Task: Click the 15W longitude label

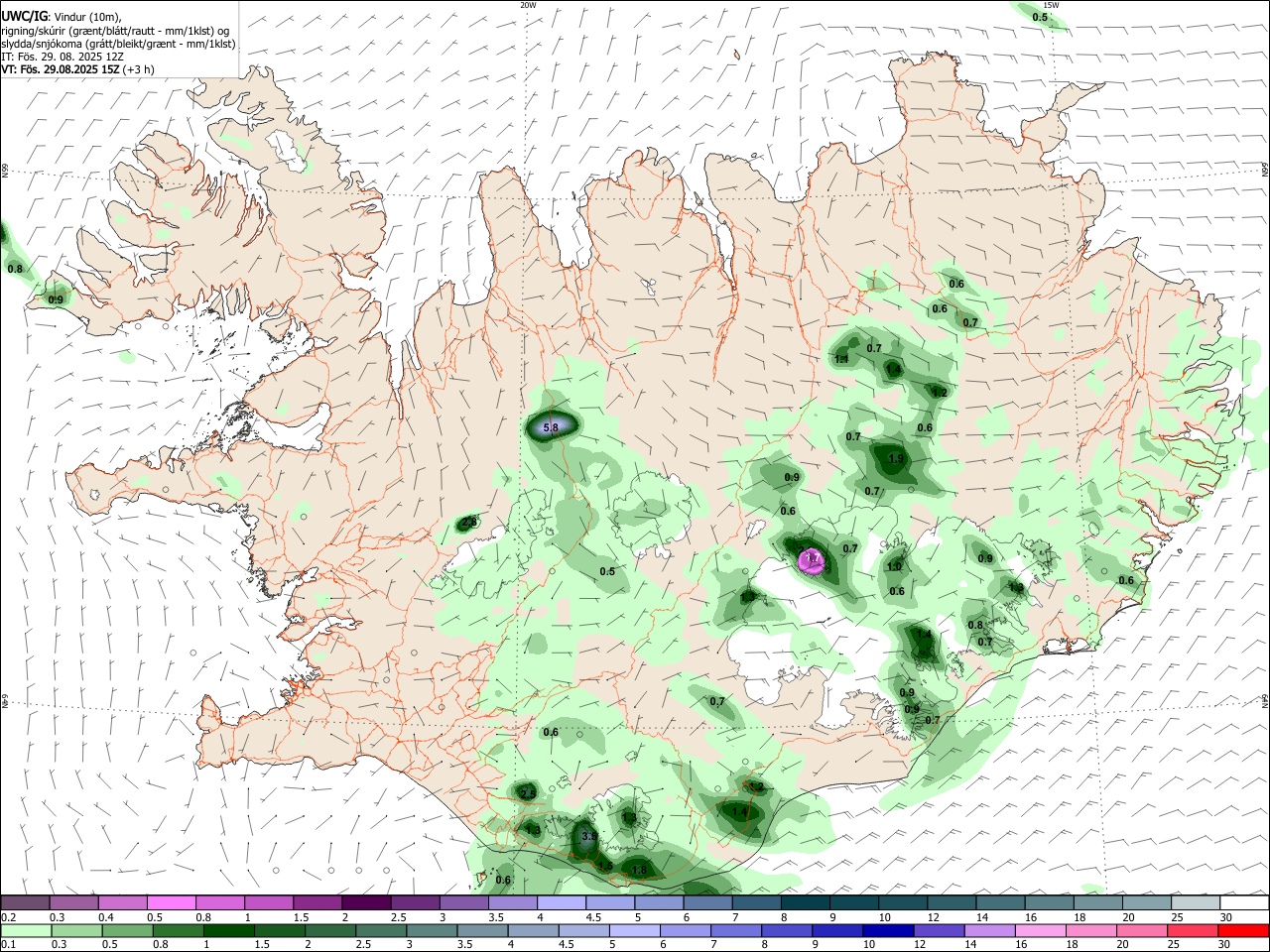Action: tap(1052, 5)
